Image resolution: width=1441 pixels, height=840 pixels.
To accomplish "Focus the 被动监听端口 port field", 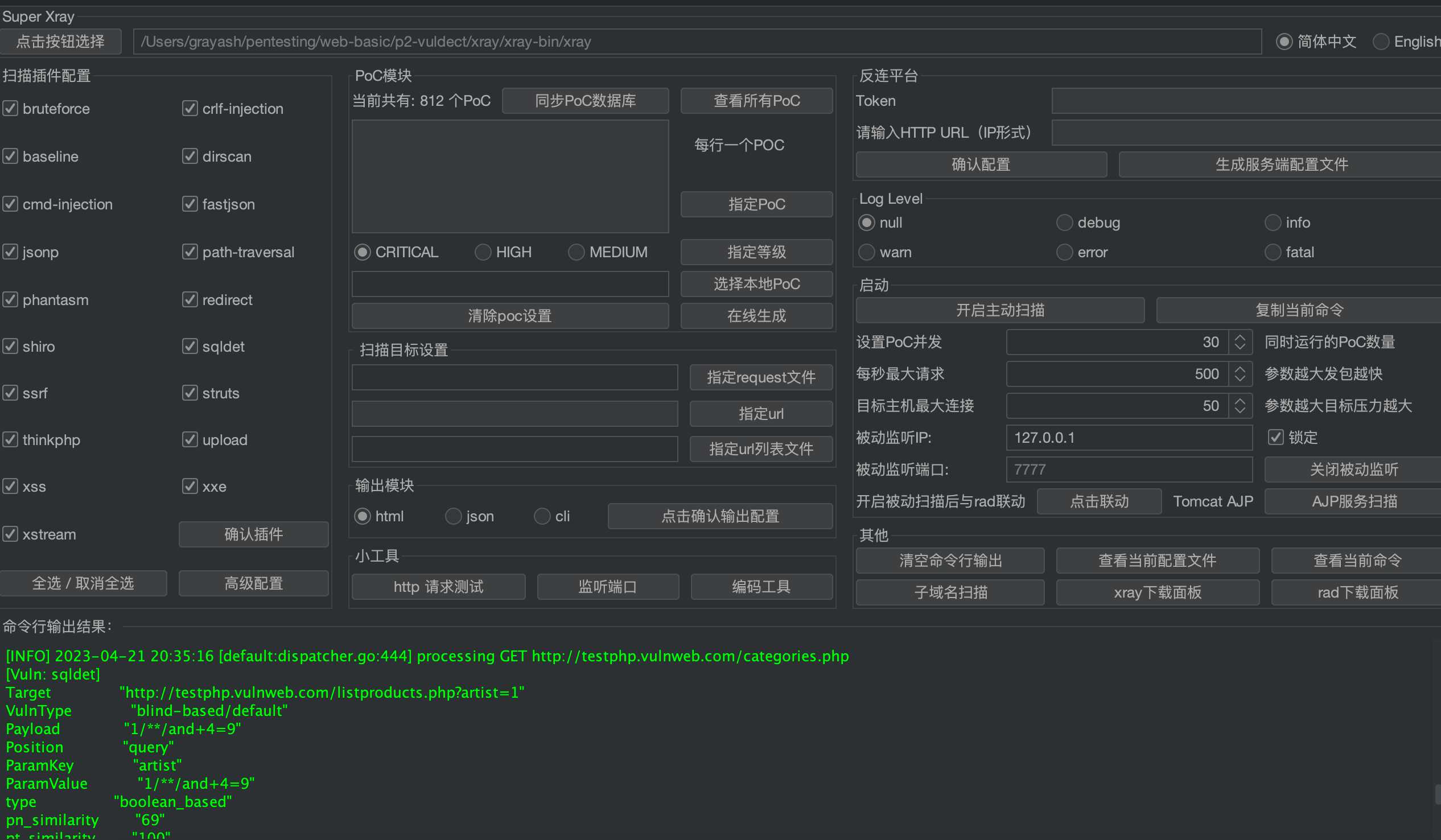I will 1128,469.
